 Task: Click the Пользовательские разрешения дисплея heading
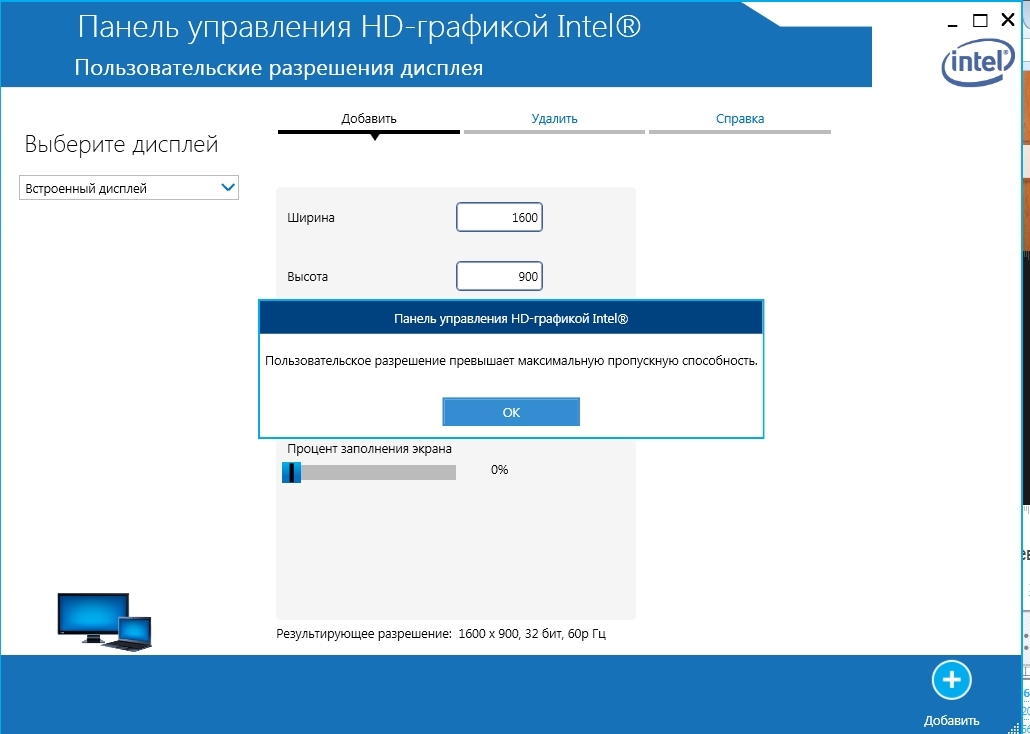(x=279, y=69)
